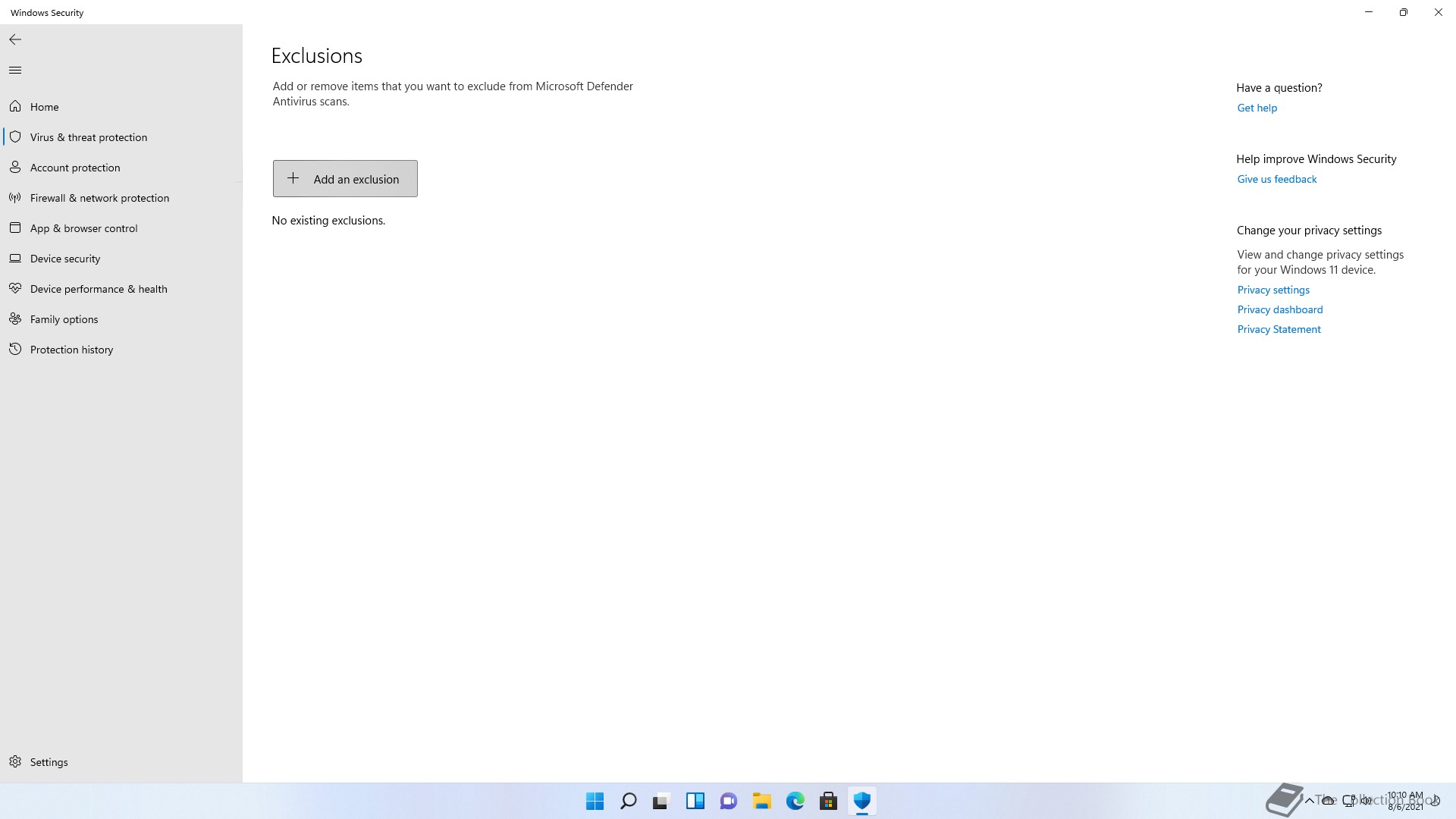Click Windows Security shield in taskbar
1456x819 pixels.
pos(862,801)
